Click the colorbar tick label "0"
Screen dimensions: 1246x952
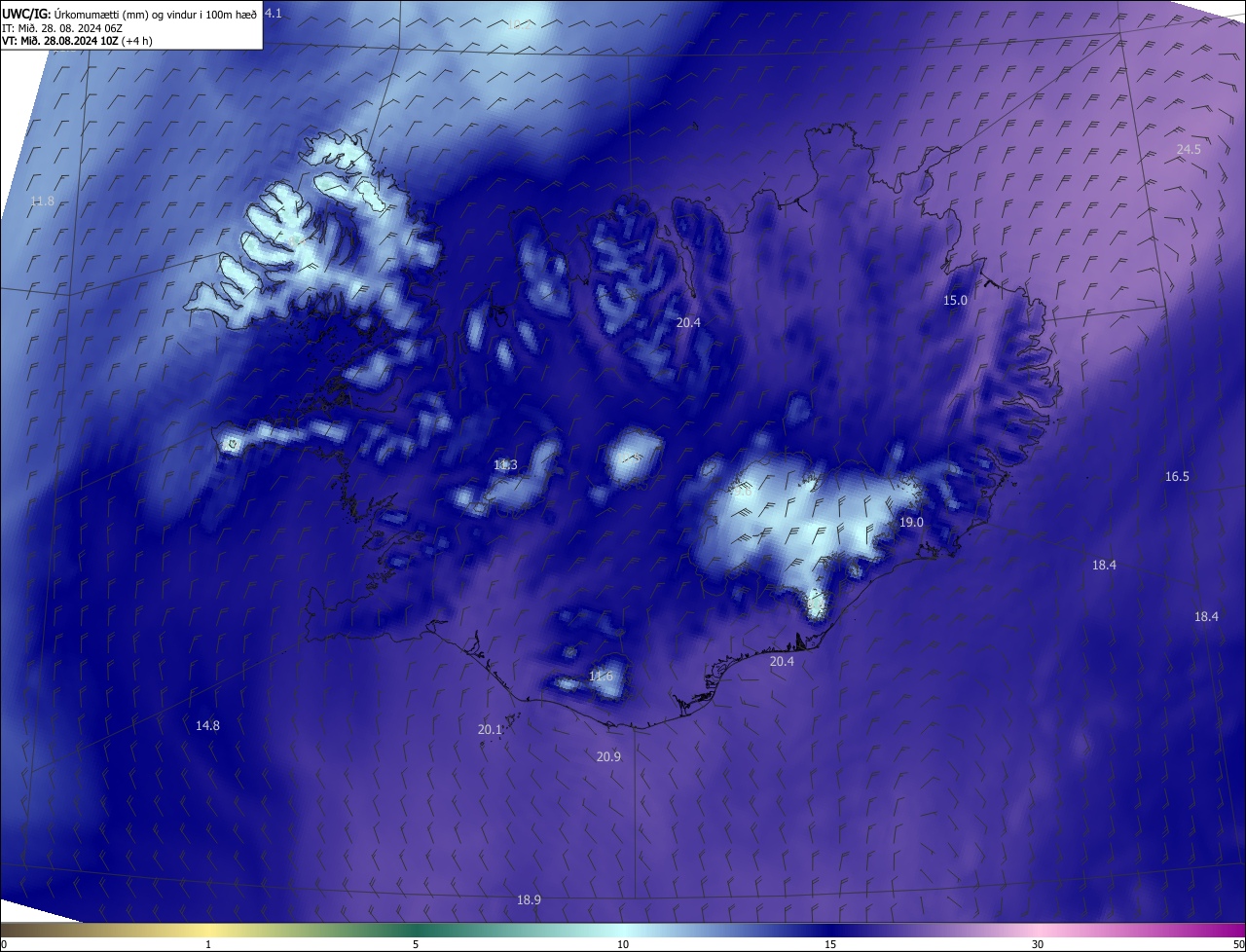pos(4,944)
